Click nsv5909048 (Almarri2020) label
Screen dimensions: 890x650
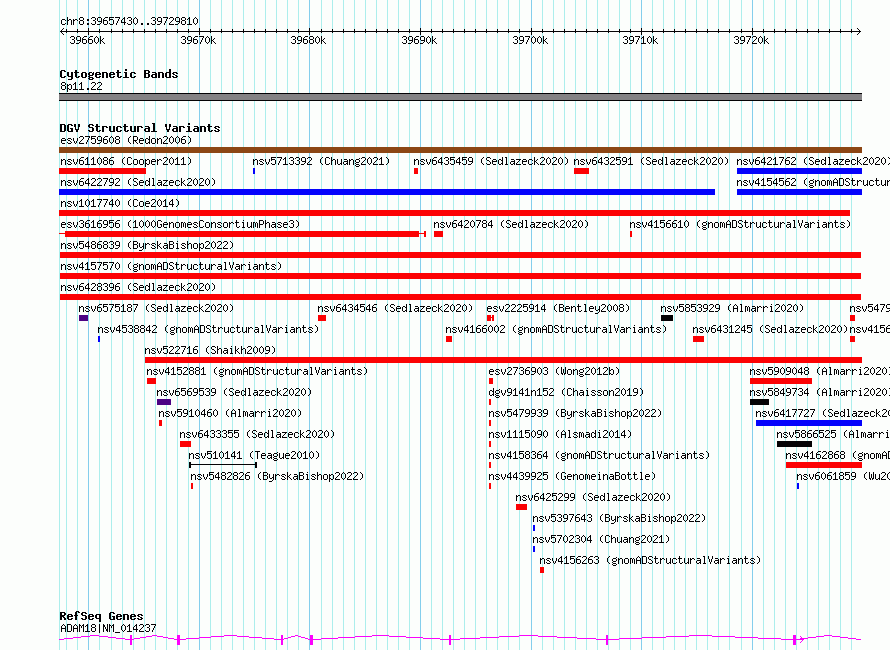point(820,371)
